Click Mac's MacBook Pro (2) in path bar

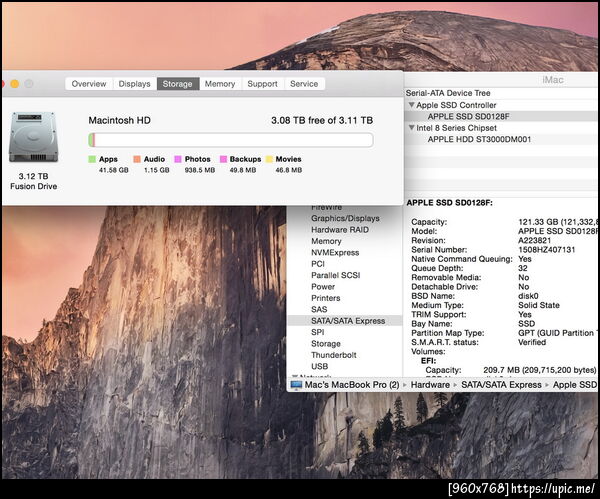[352, 385]
